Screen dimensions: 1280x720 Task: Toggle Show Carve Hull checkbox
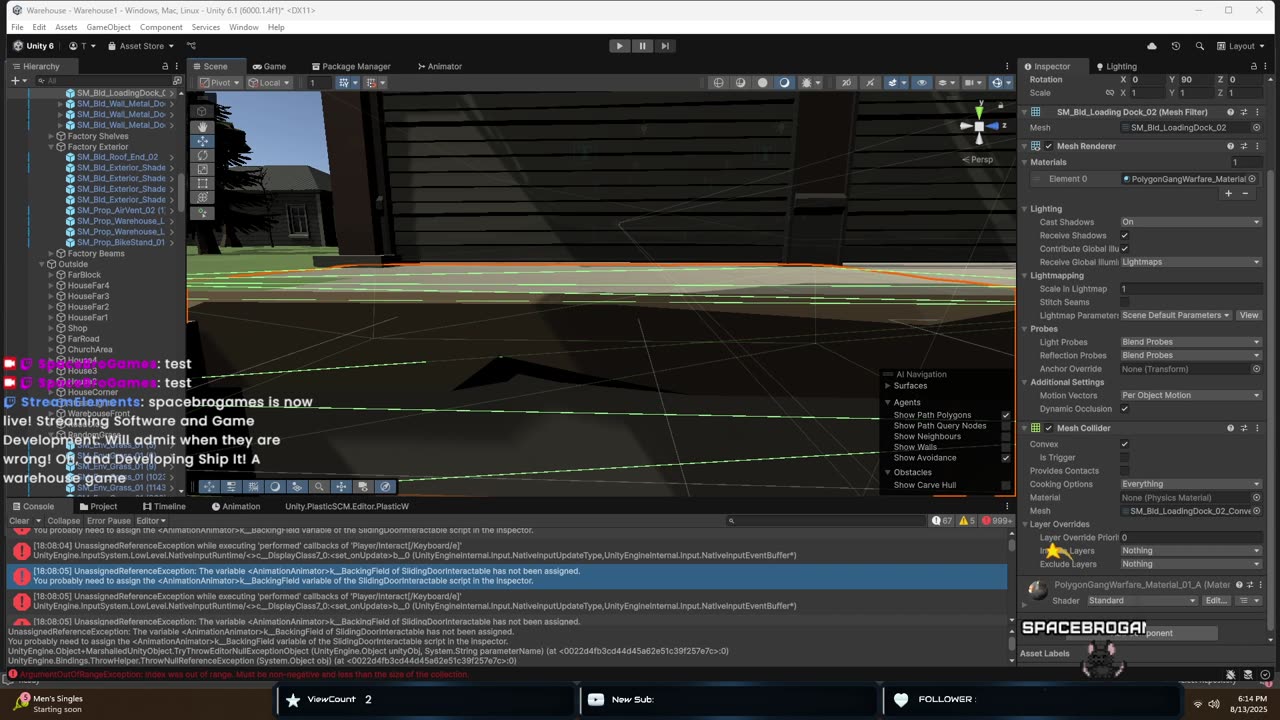click(1006, 485)
